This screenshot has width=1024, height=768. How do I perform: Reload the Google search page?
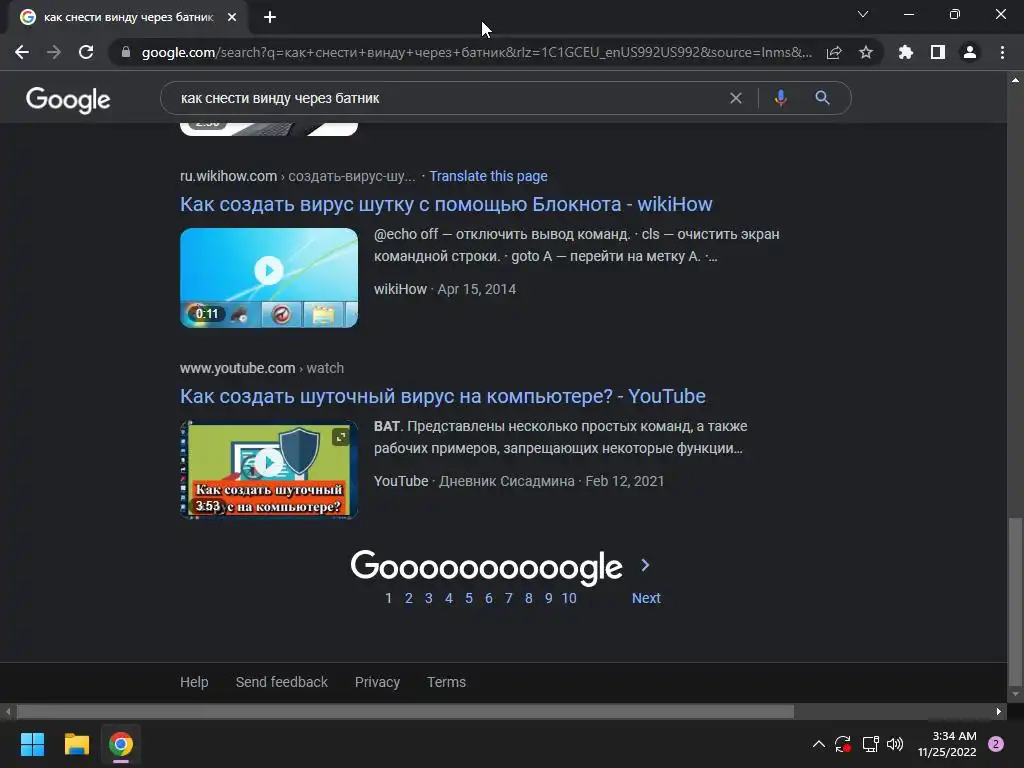(x=86, y=52)
